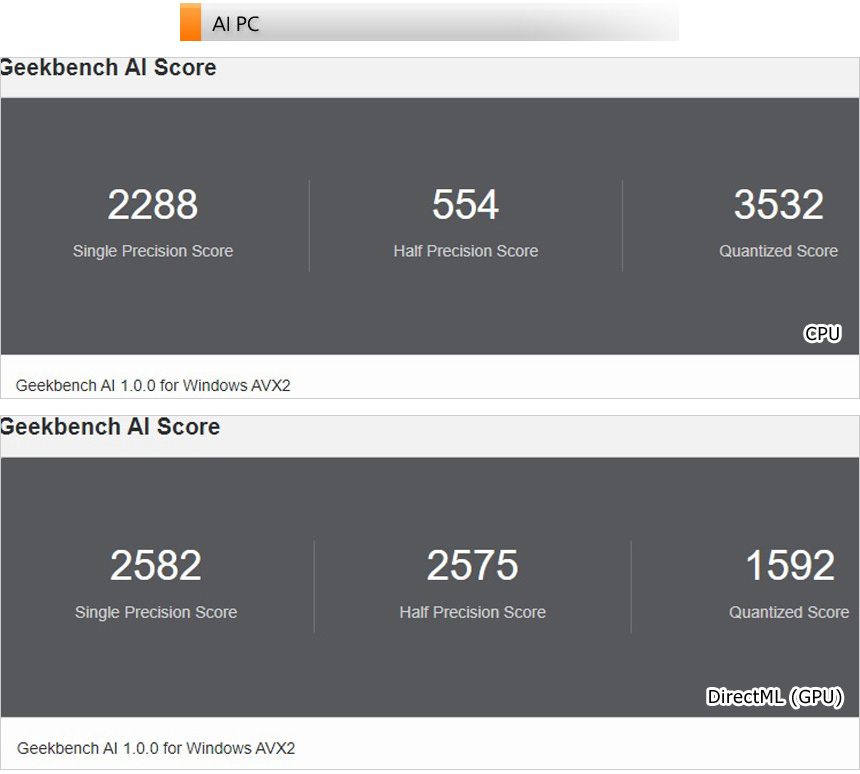
Task: Click the DirectML (GPU) overlay label
Action: pos(774,697)
